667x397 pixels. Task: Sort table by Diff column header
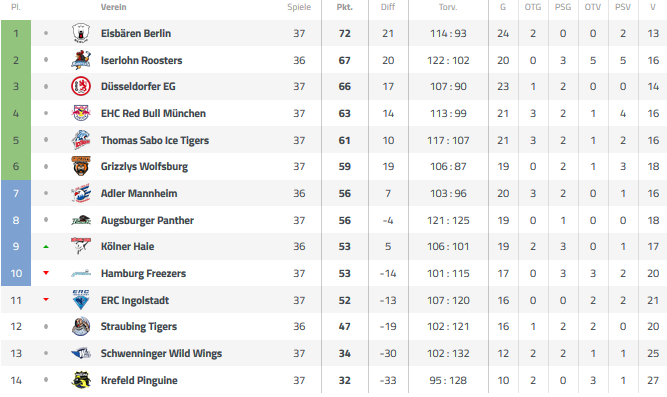(388, 7)
